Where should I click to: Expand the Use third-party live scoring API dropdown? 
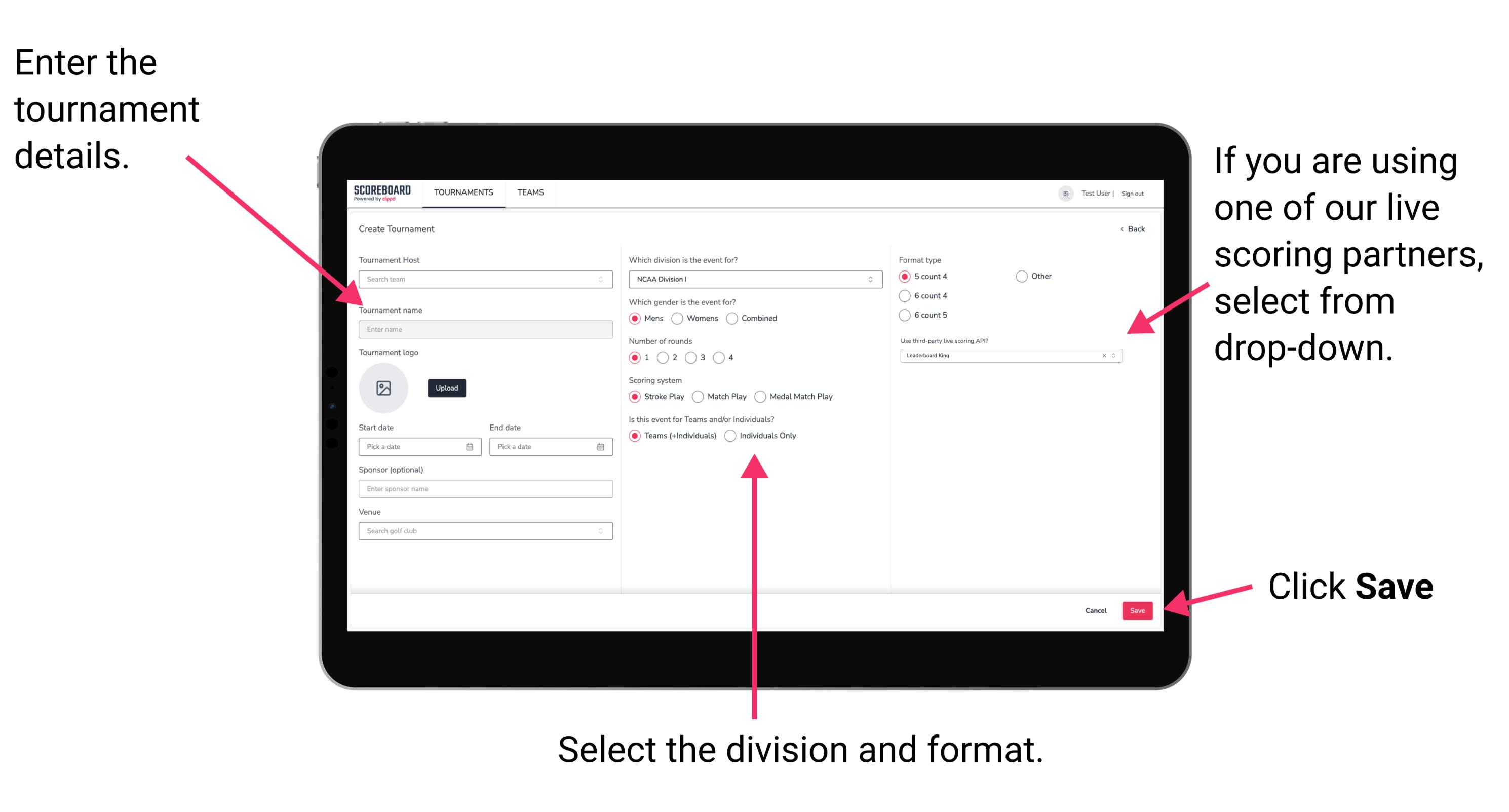pos(1116,356)
